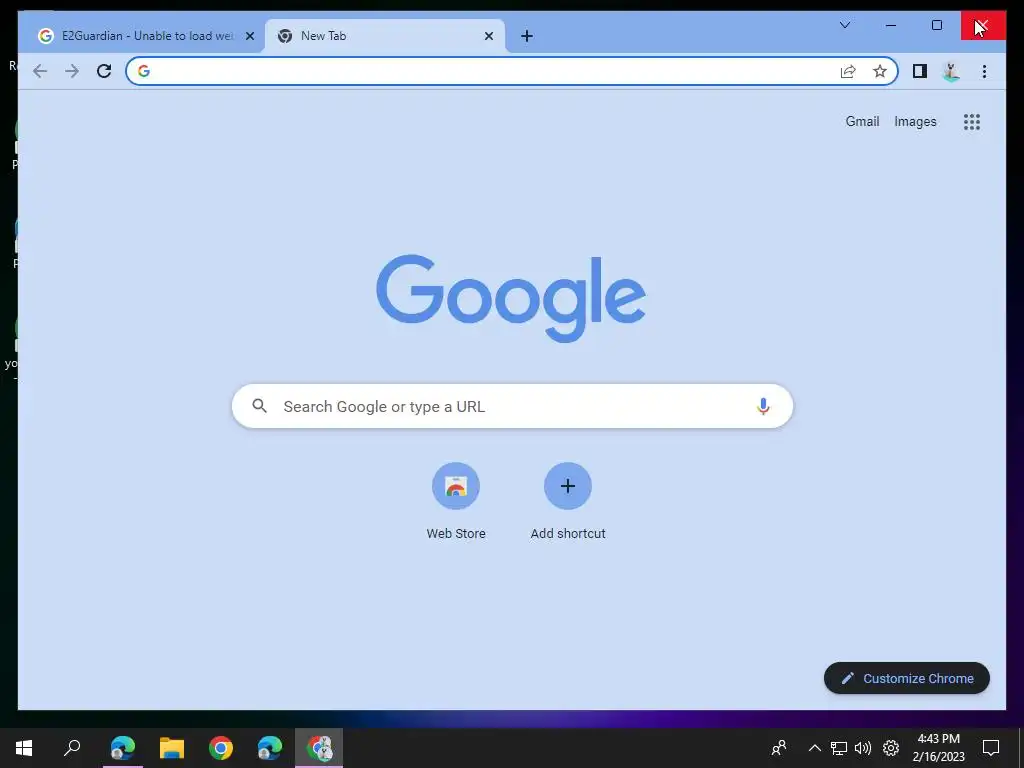Share this page icon in address bar
Image resolution: width=1024 pixels, height=768 pixels.
pos(848,71)
